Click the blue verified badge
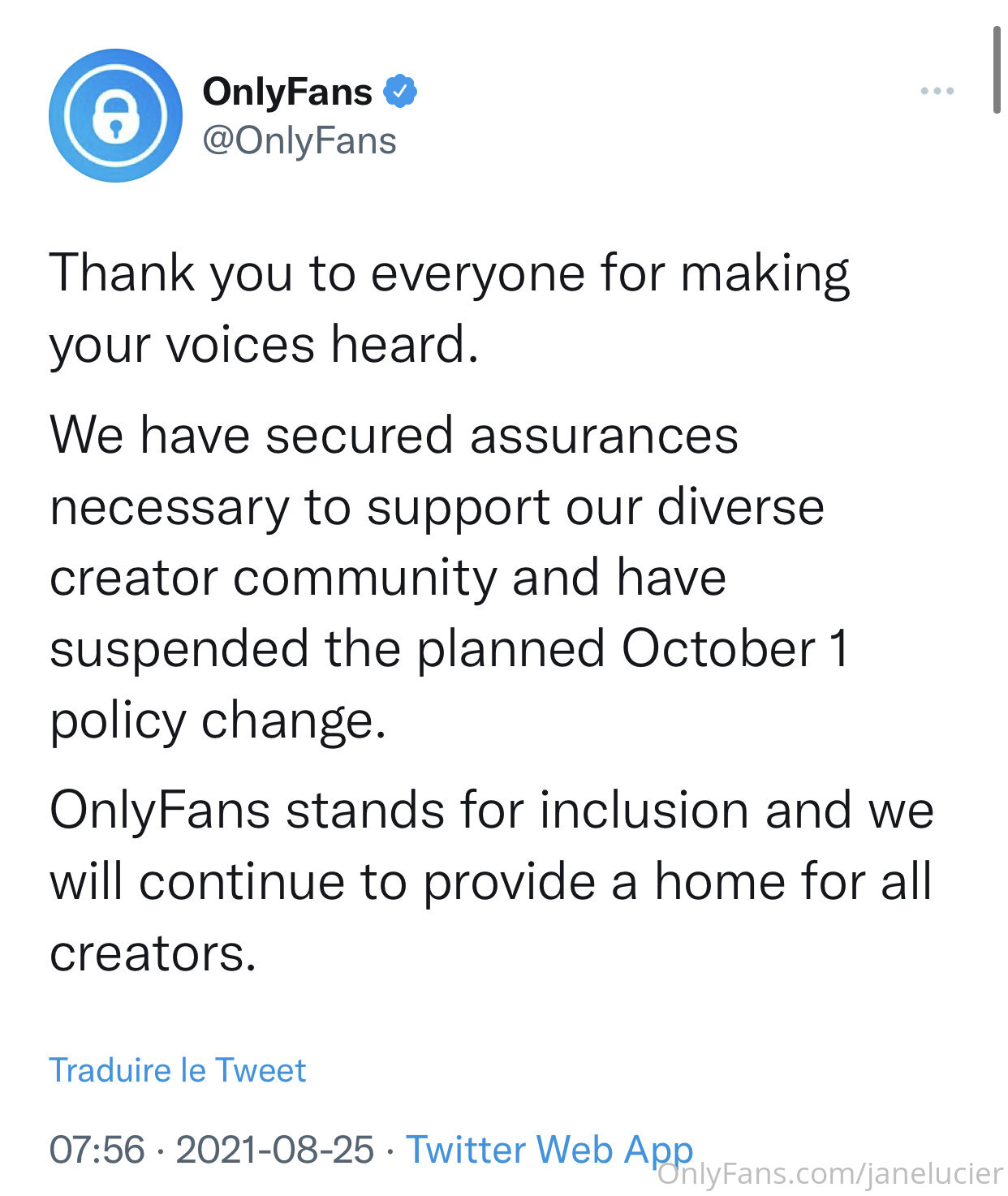Screen dimensions: 1008x1196 pyautogui.click(x=400, y=91)
